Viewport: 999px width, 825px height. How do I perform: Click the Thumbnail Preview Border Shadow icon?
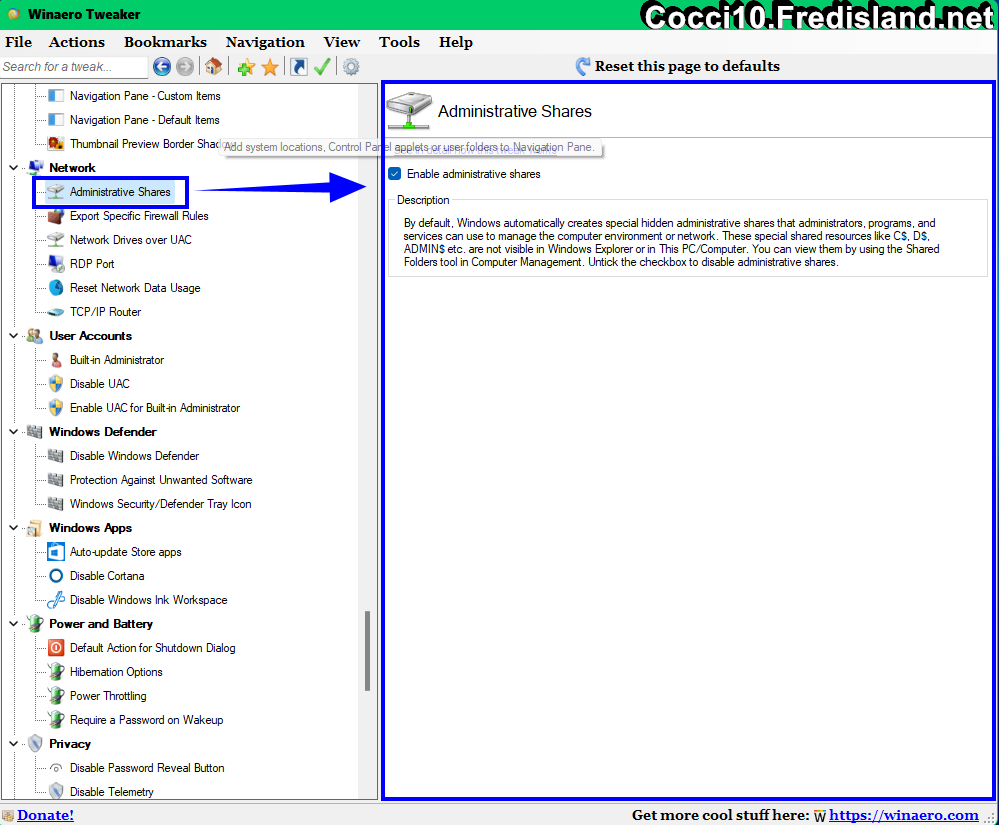56,144
